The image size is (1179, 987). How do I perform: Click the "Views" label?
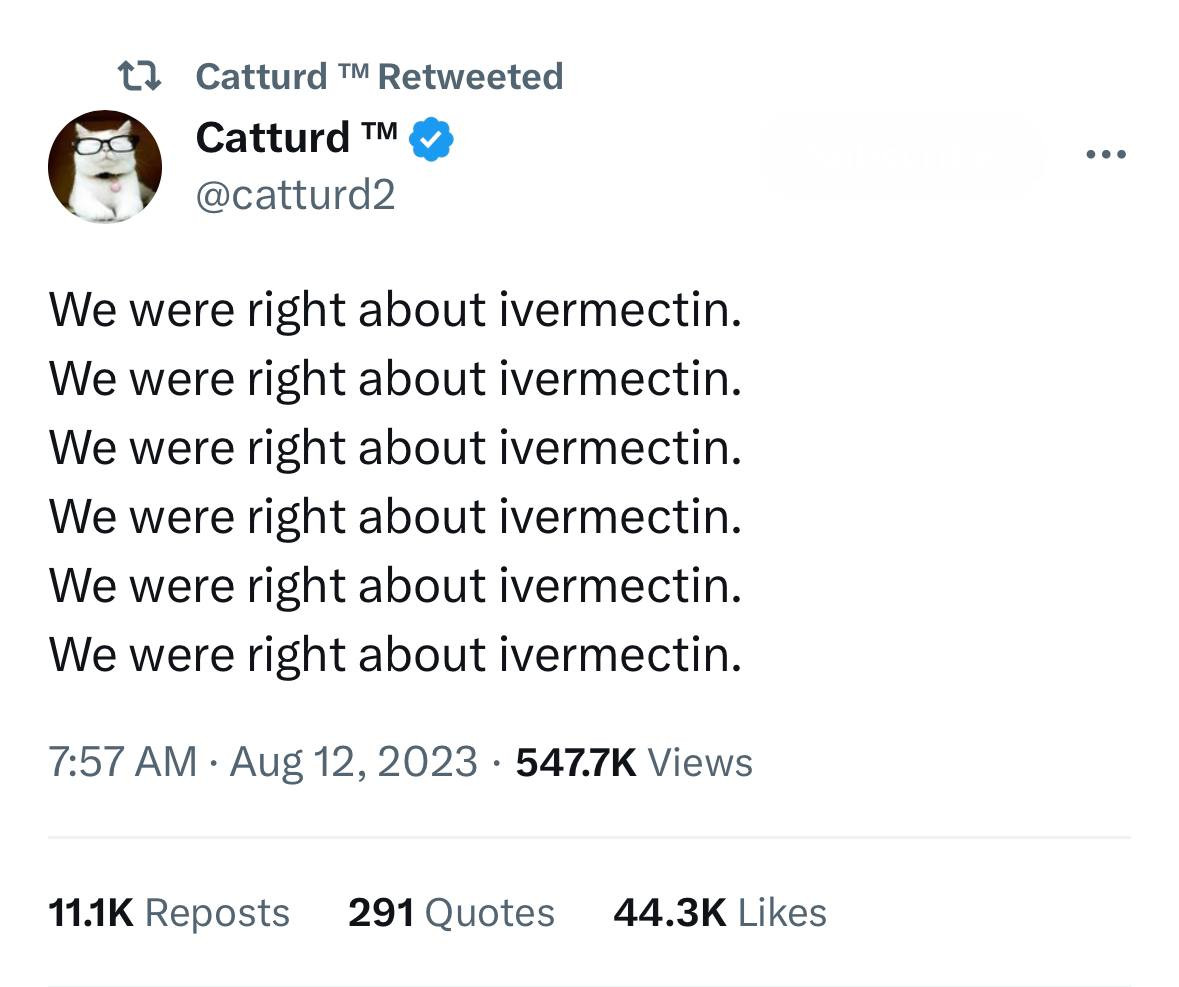click(x=700, y=762)
